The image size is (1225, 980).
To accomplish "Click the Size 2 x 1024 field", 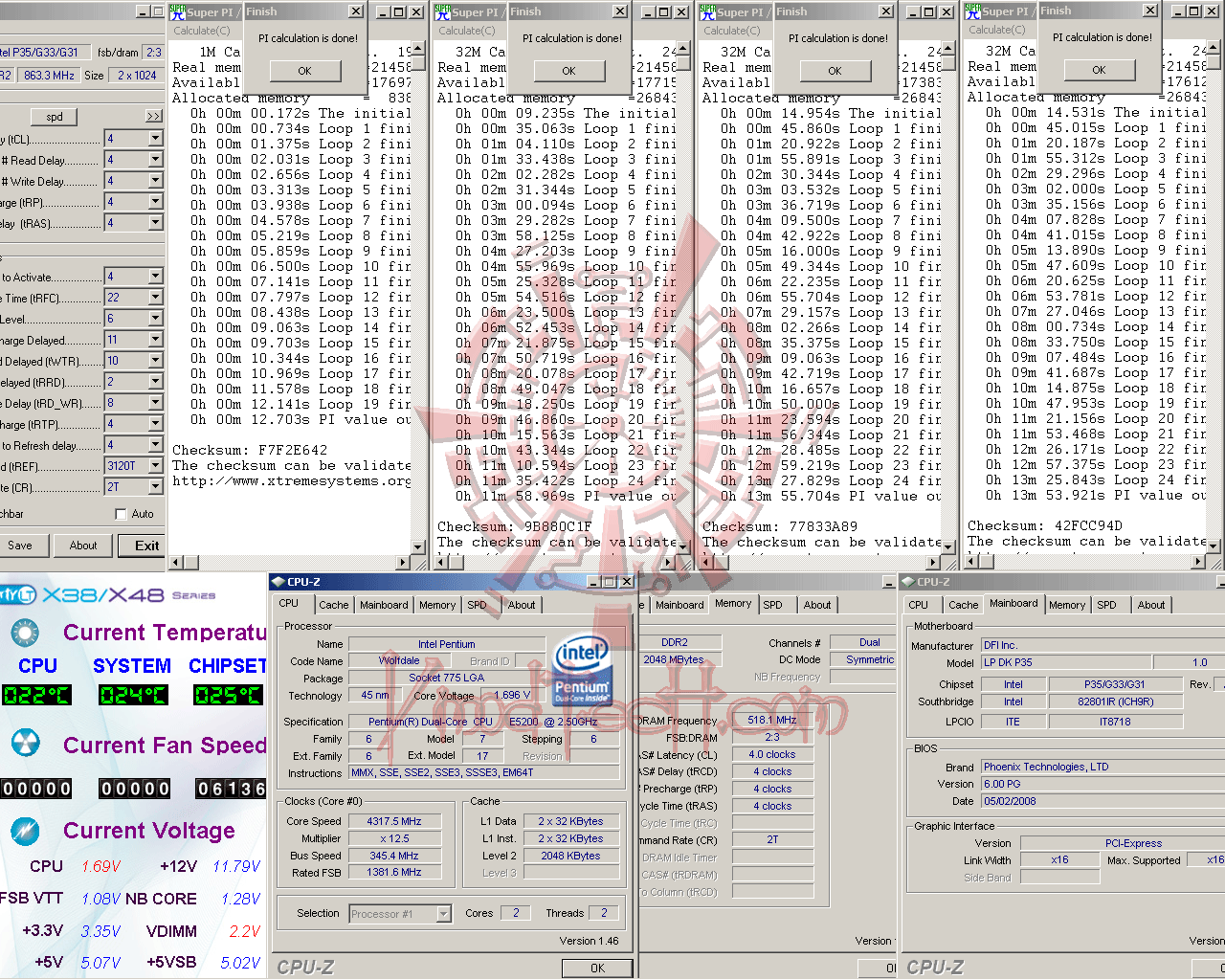I will click(137, 76).
